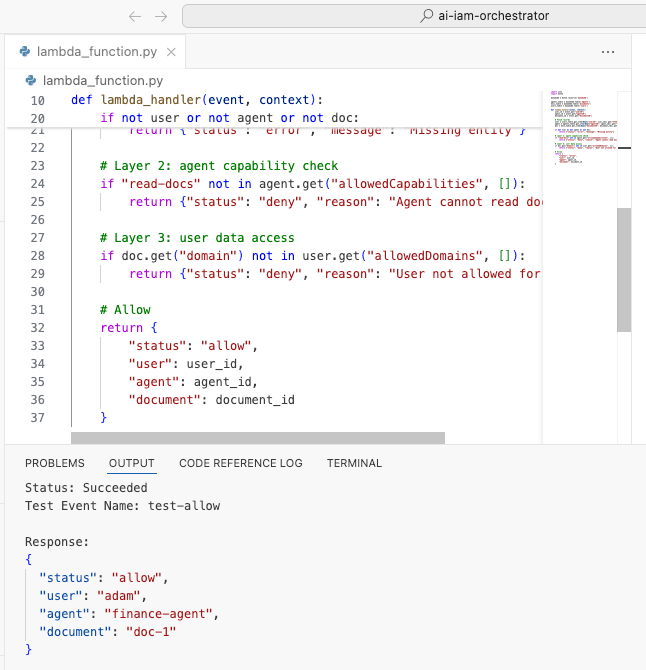The image size is (646, 670).
Task: Click the sticky def lambda_handler line
Action: 197,100
